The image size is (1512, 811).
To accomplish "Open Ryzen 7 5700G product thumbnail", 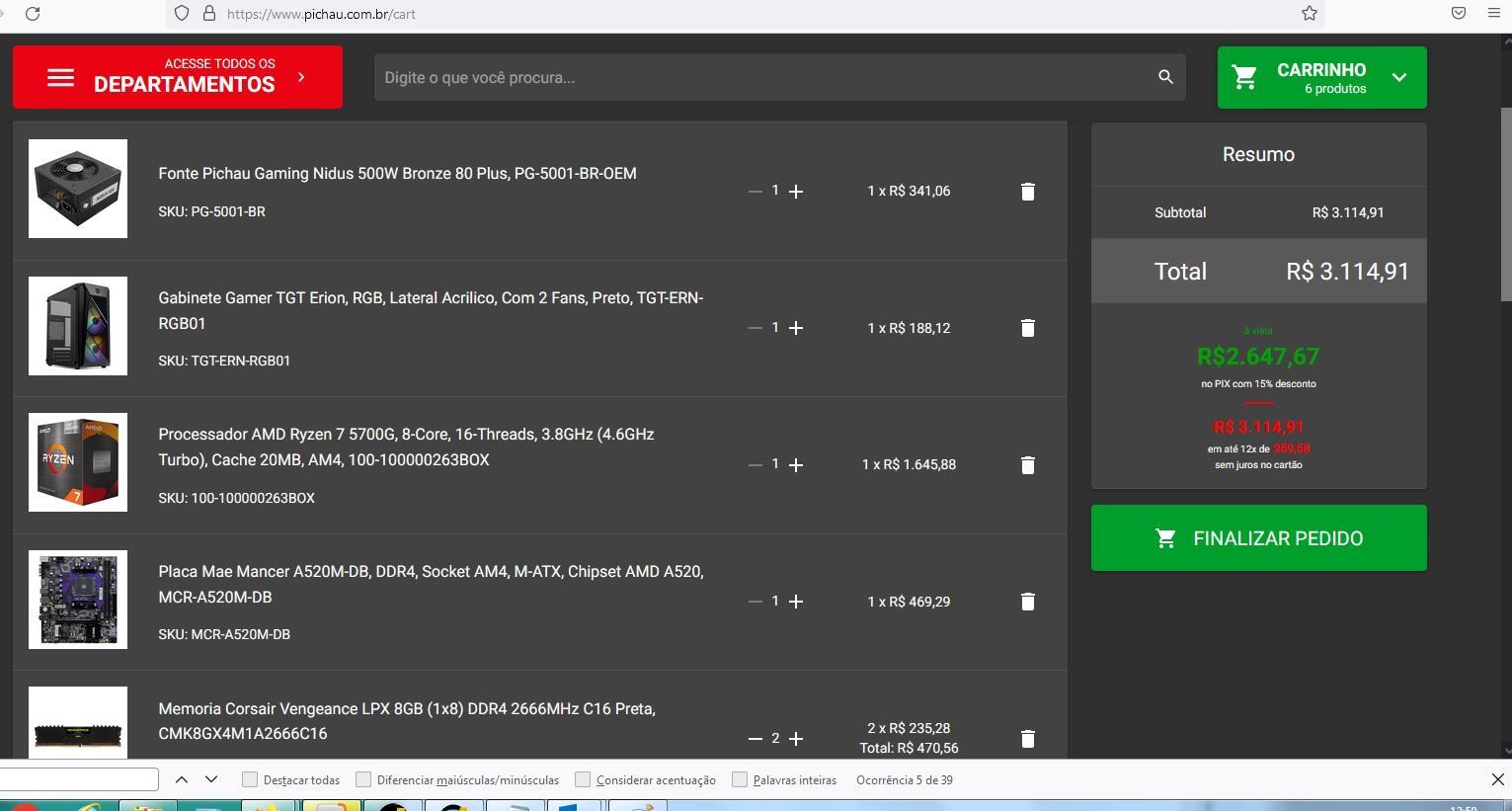I will click(78, 462).
